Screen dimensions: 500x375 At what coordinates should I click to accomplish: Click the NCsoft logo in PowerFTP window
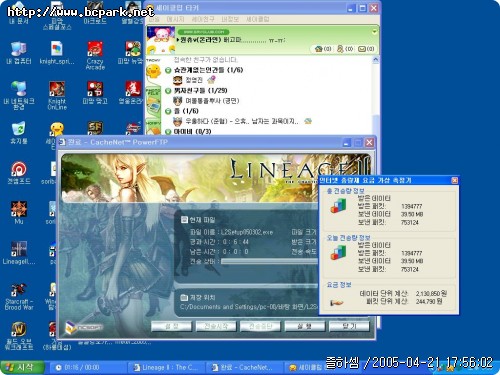pos(84,327)
